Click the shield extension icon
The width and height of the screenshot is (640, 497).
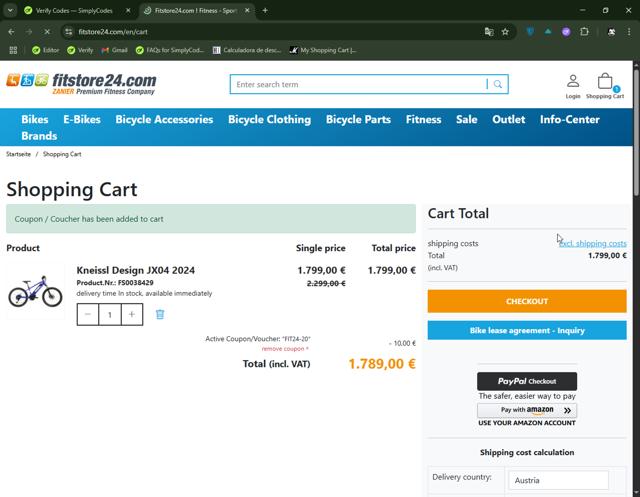[x=530, y=32]
